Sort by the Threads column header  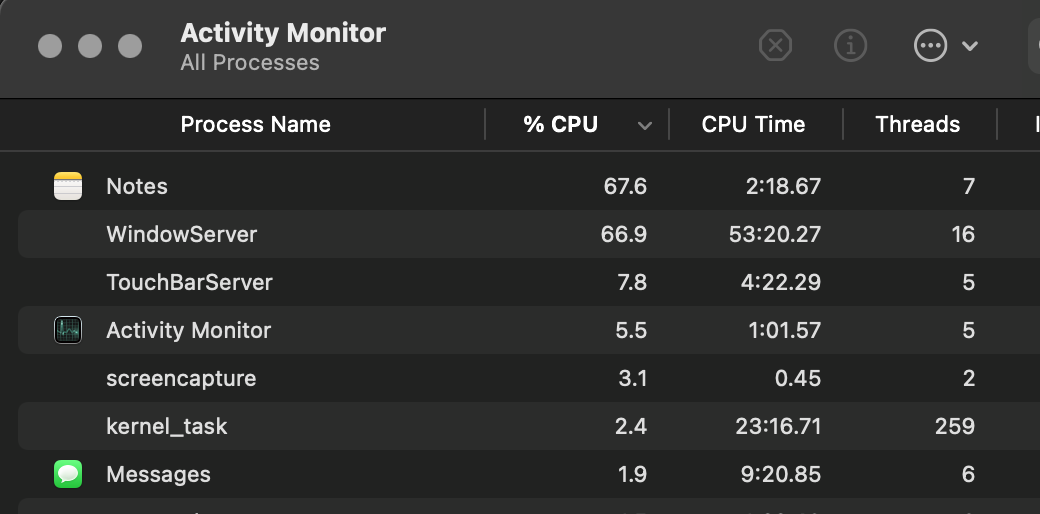(x=917, y=124)
